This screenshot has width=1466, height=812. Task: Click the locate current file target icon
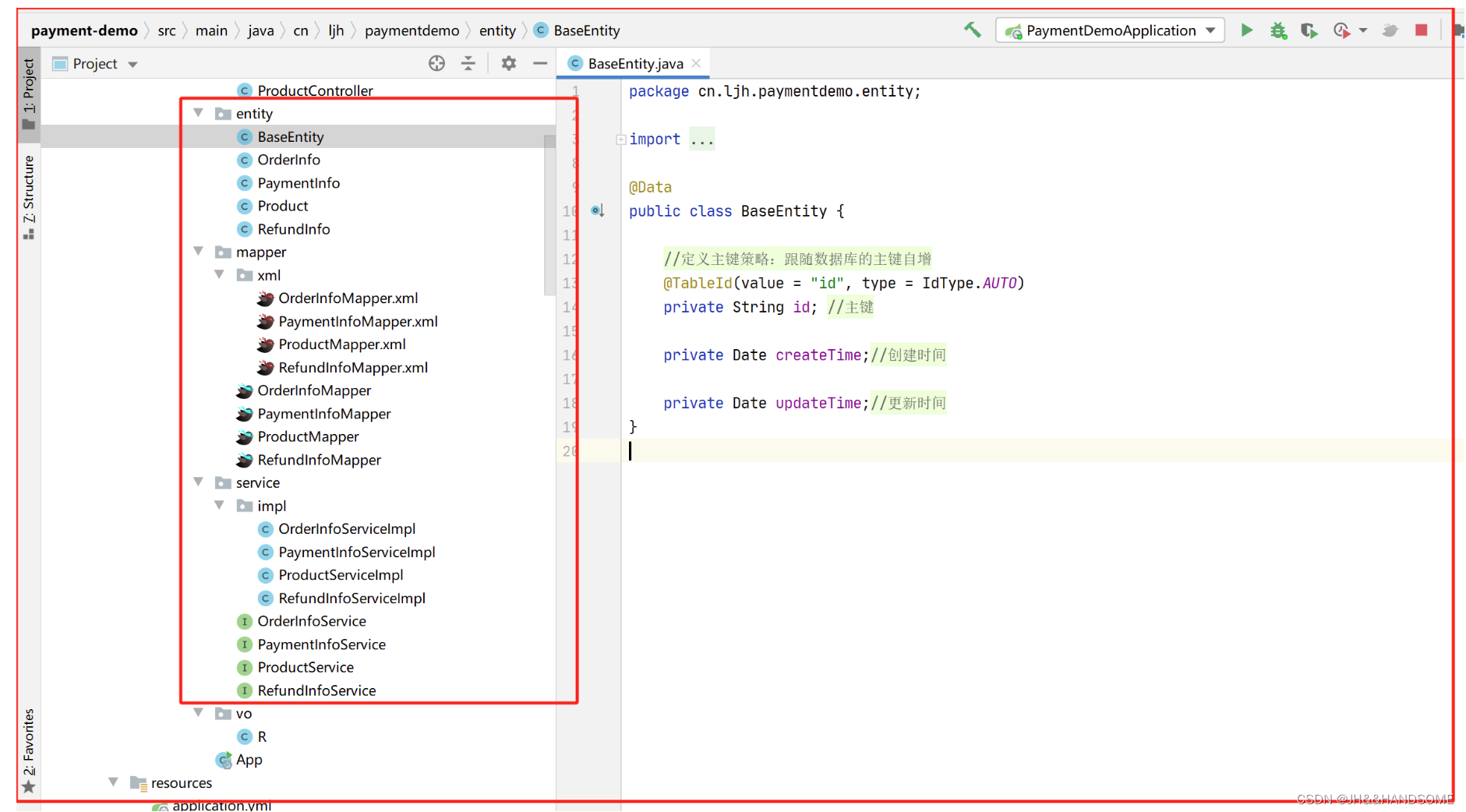tap(437, 63)
